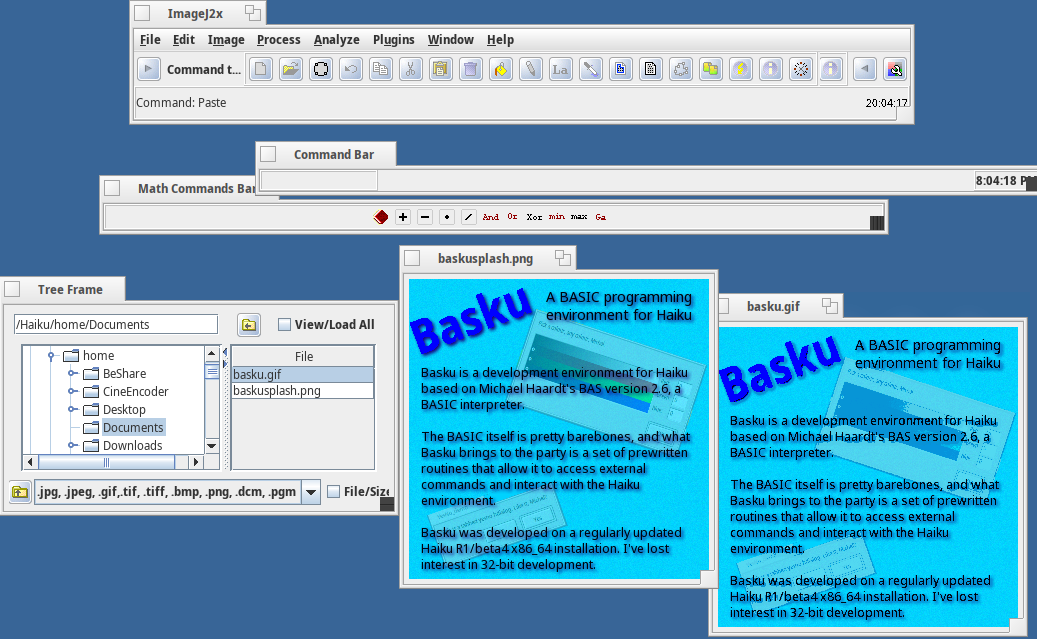
Task: Click the tree scrollbar down arrow
Action: (212, 446)
